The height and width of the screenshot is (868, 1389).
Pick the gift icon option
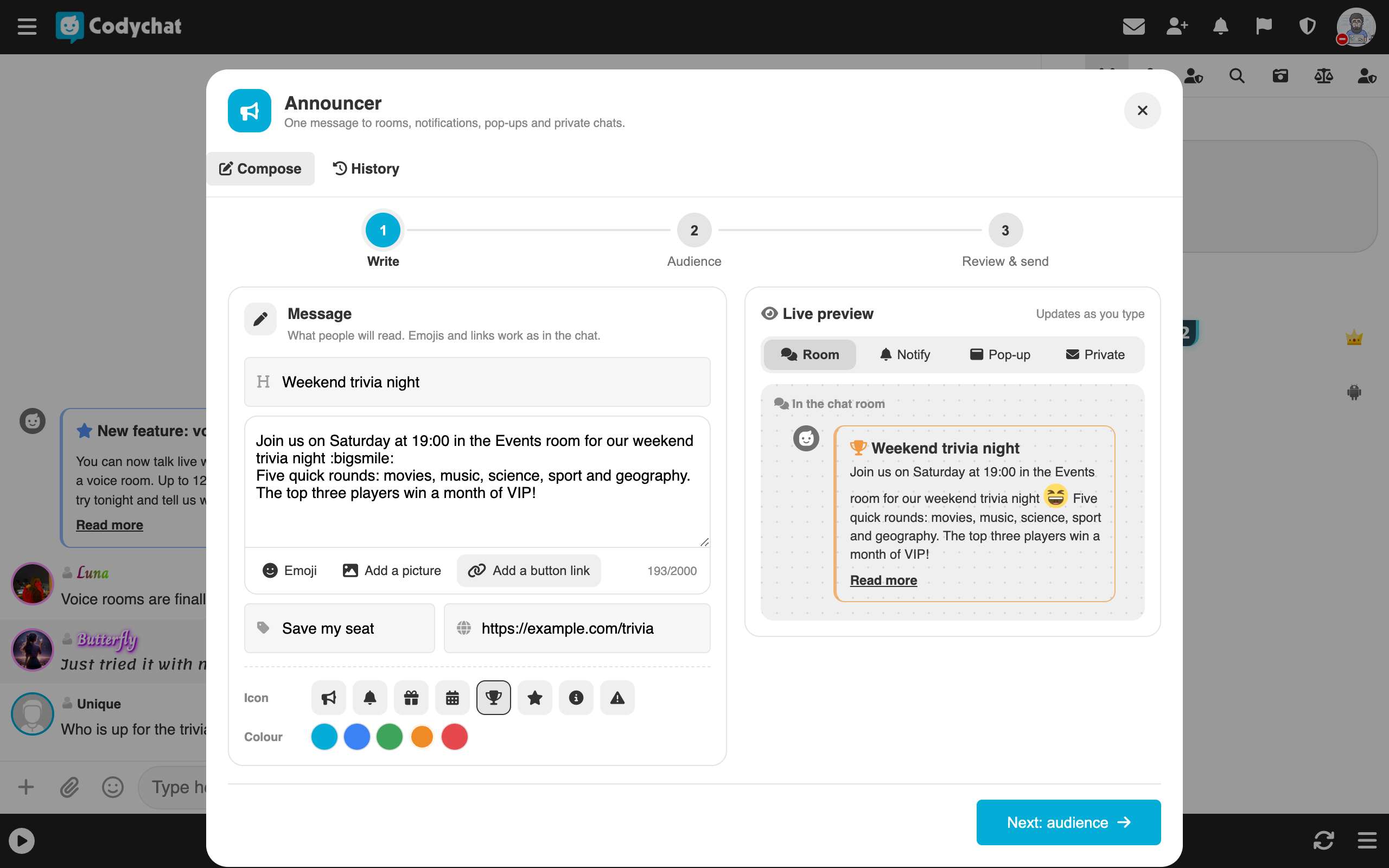(411, 698)
